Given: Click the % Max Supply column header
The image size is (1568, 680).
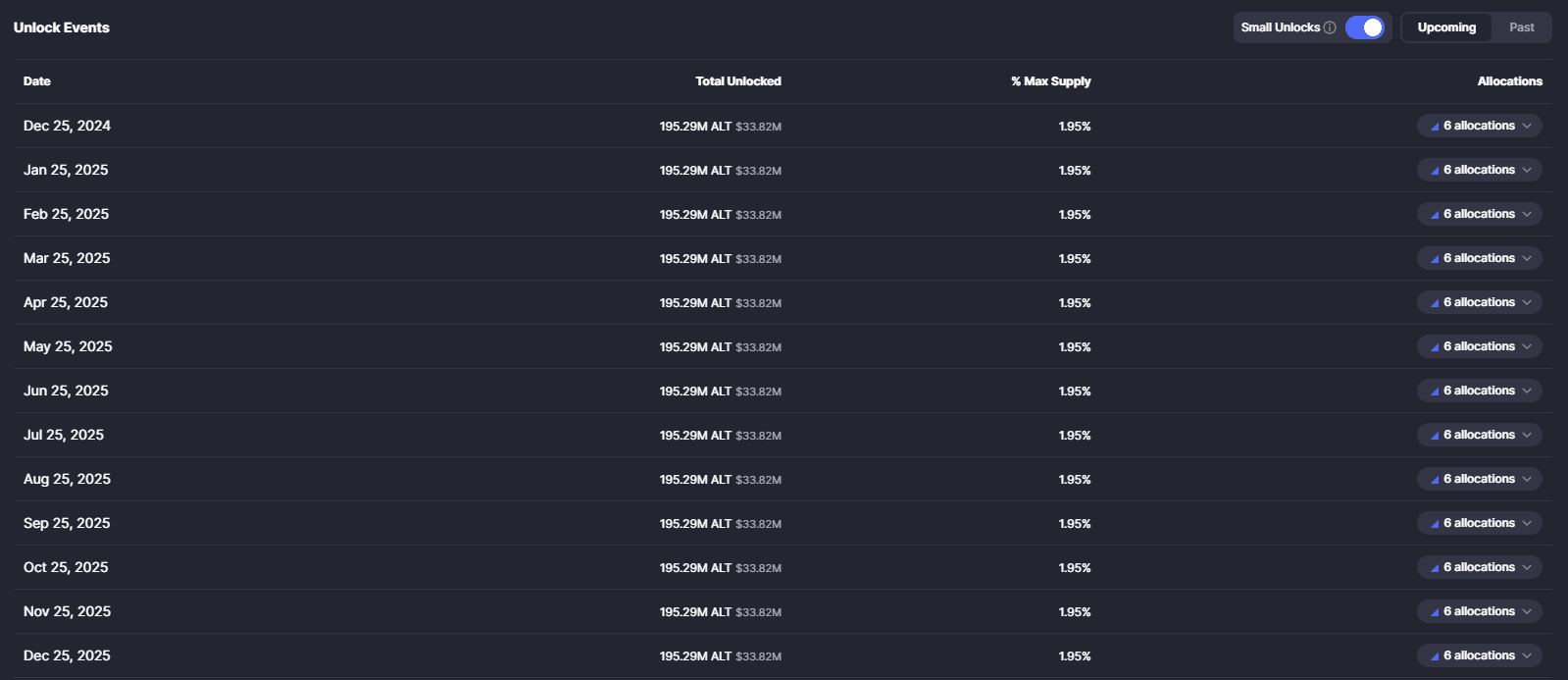Looking at the screenshot, I should [1050, 81].
